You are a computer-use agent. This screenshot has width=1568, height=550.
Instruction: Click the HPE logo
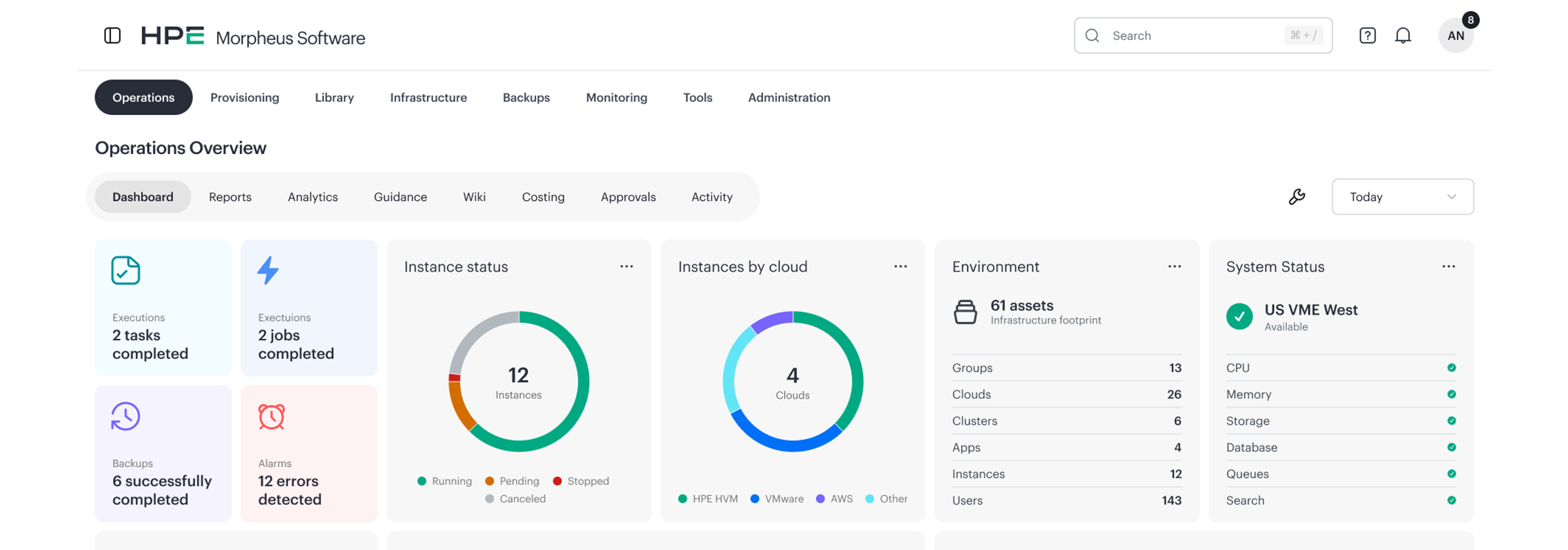[x=173, y=35]
